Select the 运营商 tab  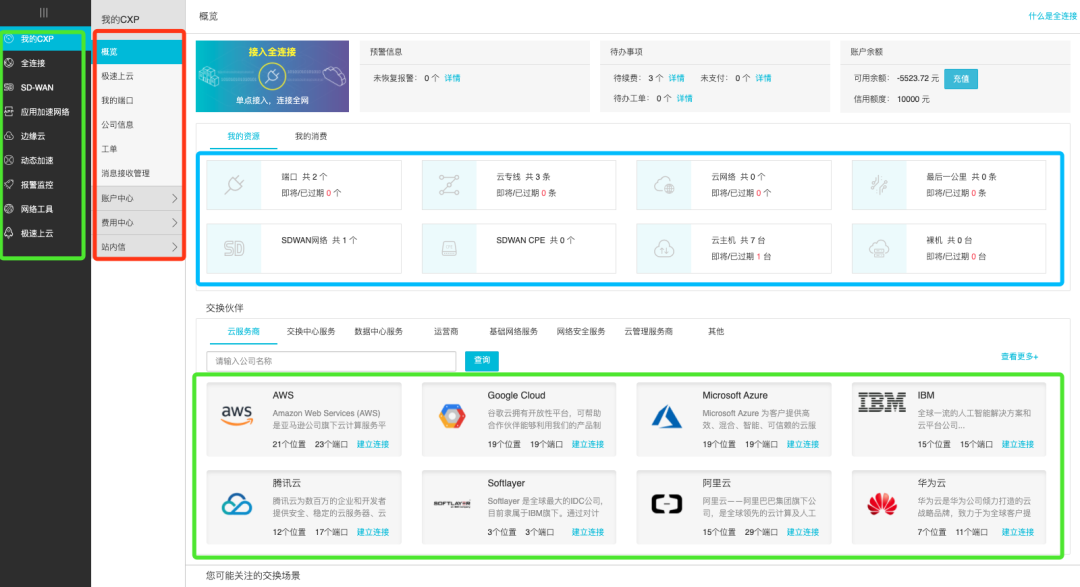coord(446,331)
